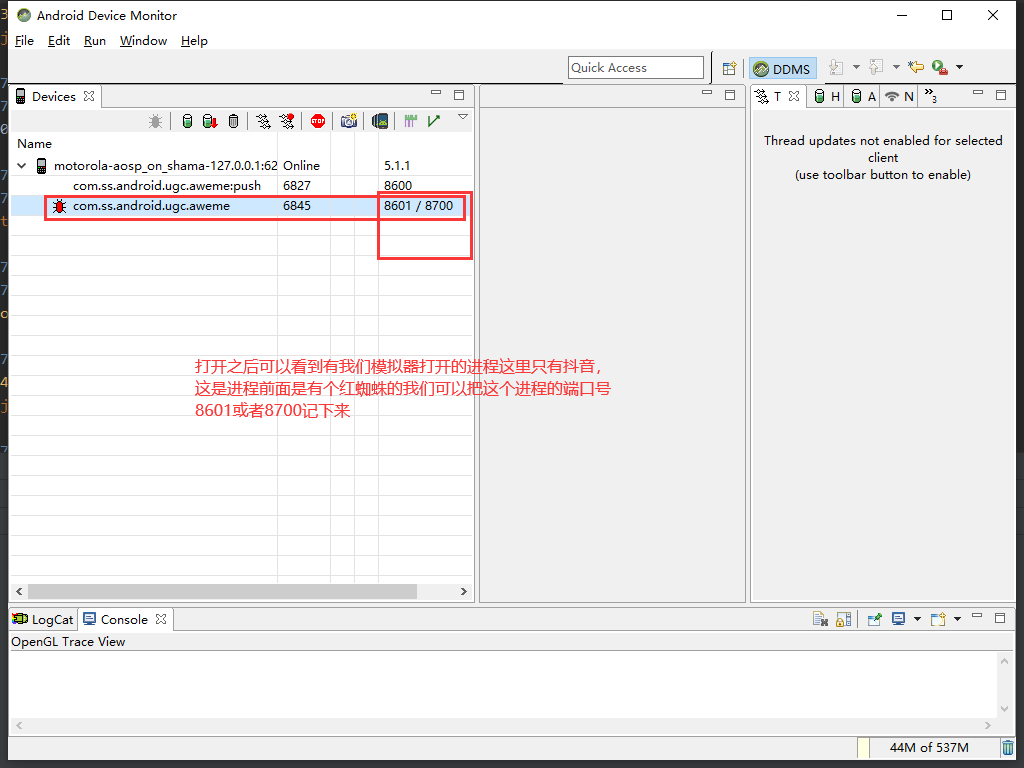Show hidden tabs via the overflow chevron
The height and width of the screenshot is (768, 1024).
tap(931, 97)
